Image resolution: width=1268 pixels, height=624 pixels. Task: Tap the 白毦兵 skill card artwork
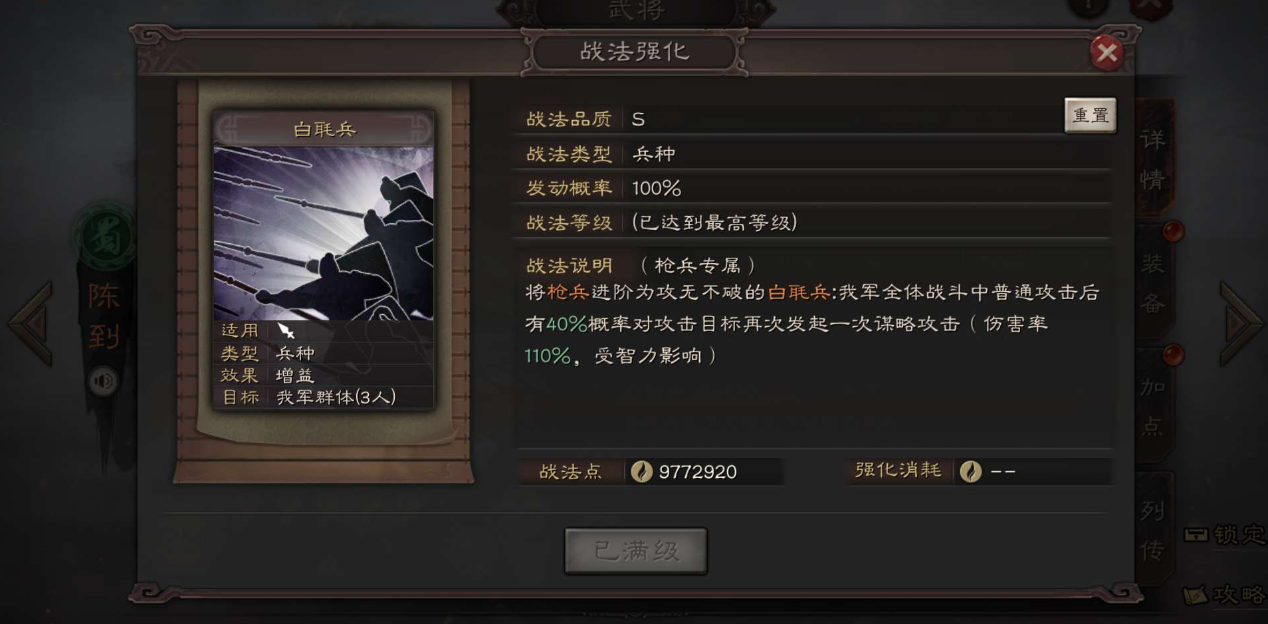click(324, 233)
